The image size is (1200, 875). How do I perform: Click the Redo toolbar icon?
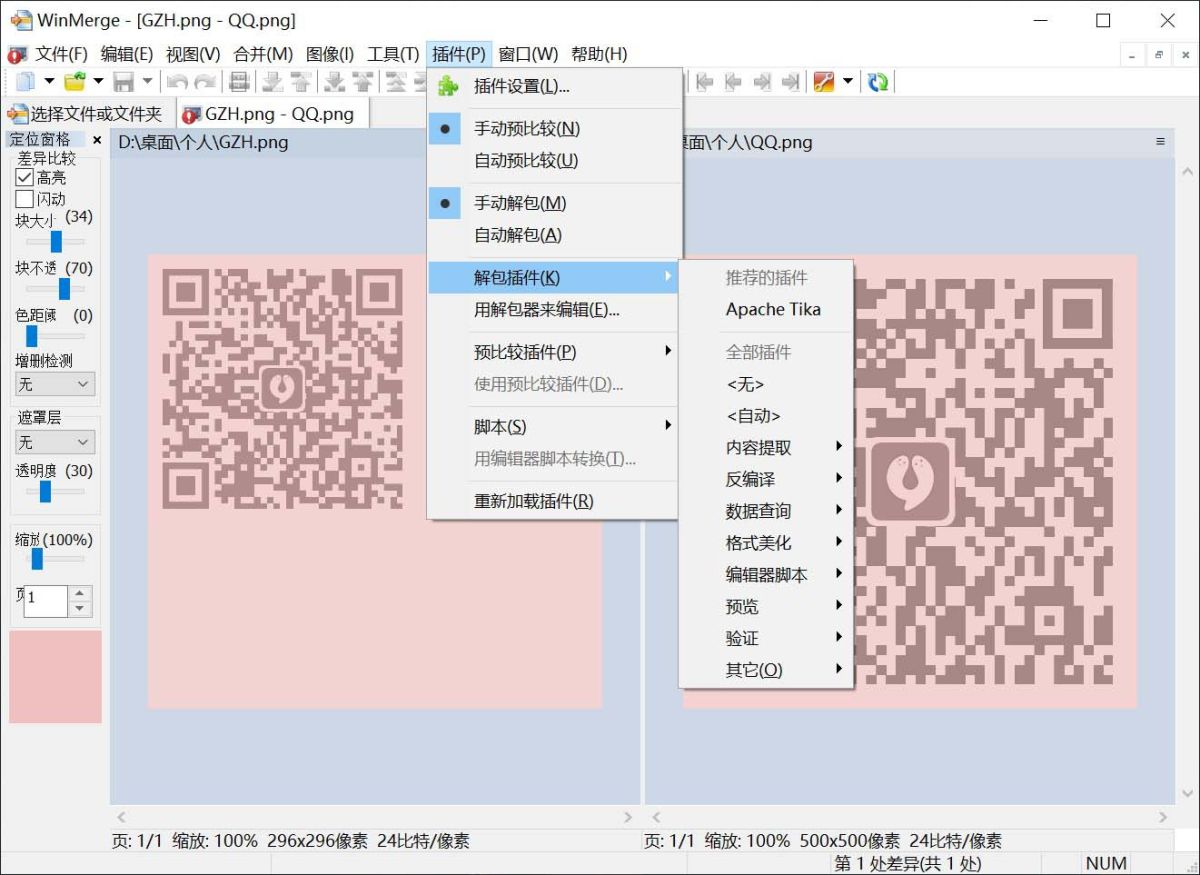click(x=205, y=82)
